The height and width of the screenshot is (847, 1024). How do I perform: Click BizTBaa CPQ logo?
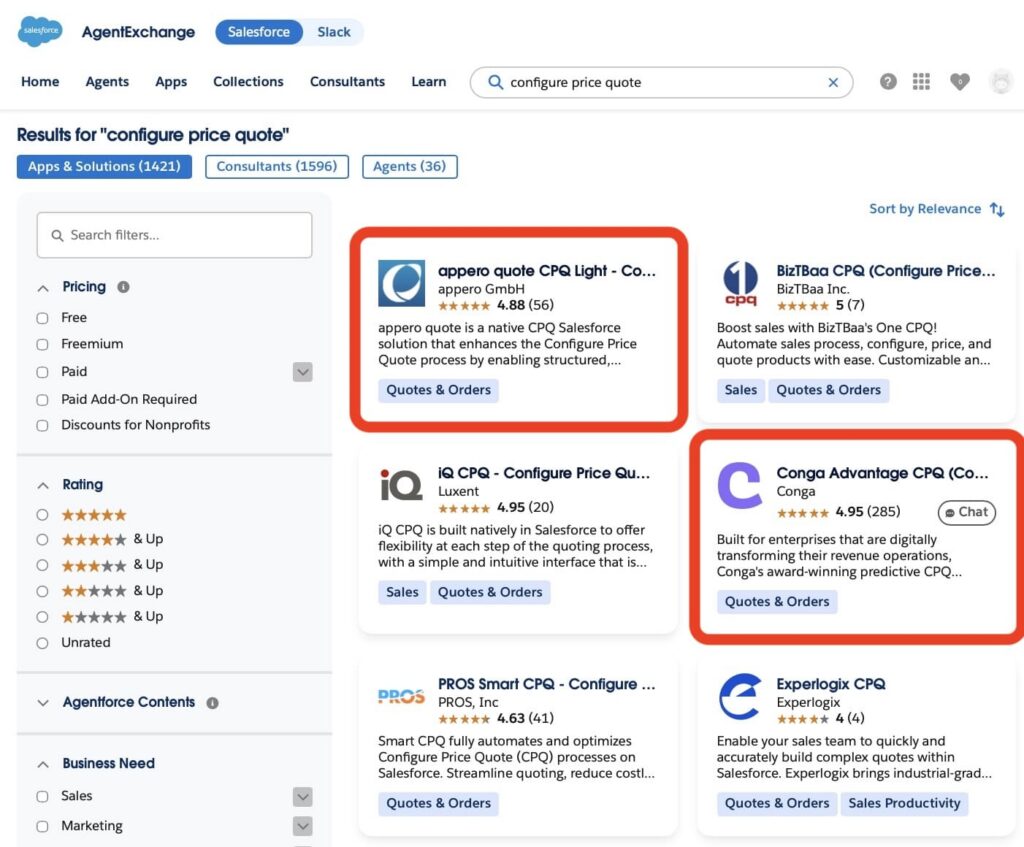click(741, 283)
